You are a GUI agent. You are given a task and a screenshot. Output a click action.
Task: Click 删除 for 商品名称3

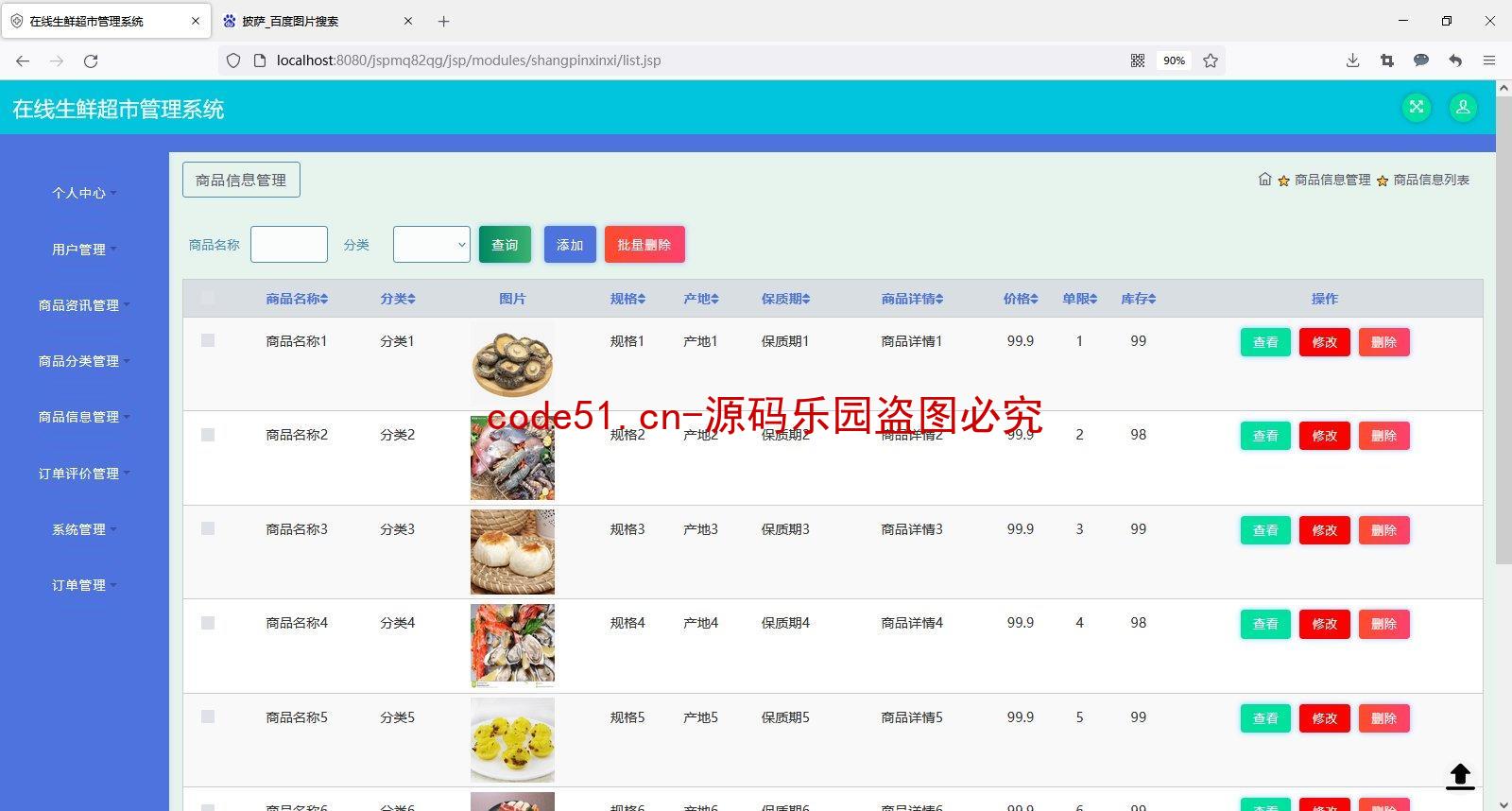[1384, 530]
